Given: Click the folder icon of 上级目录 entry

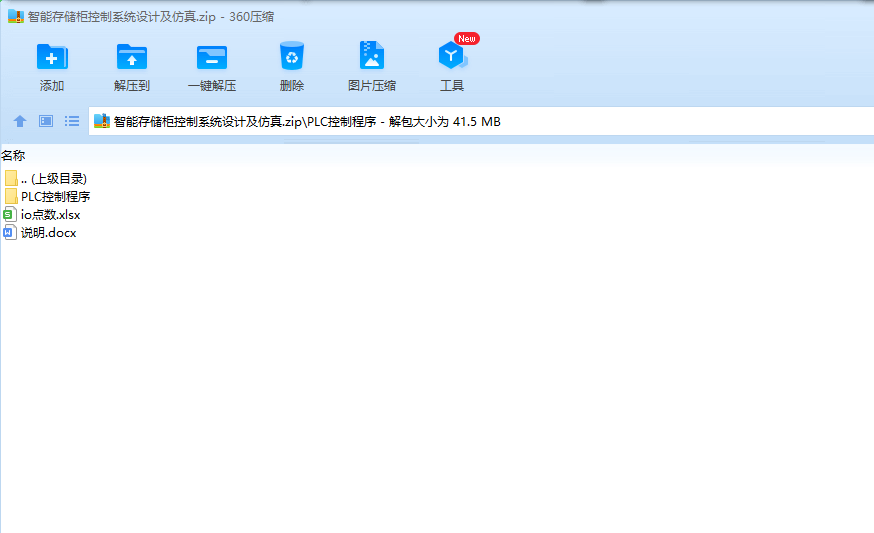Looking at the screenshot, I should (x=11, y=178).
